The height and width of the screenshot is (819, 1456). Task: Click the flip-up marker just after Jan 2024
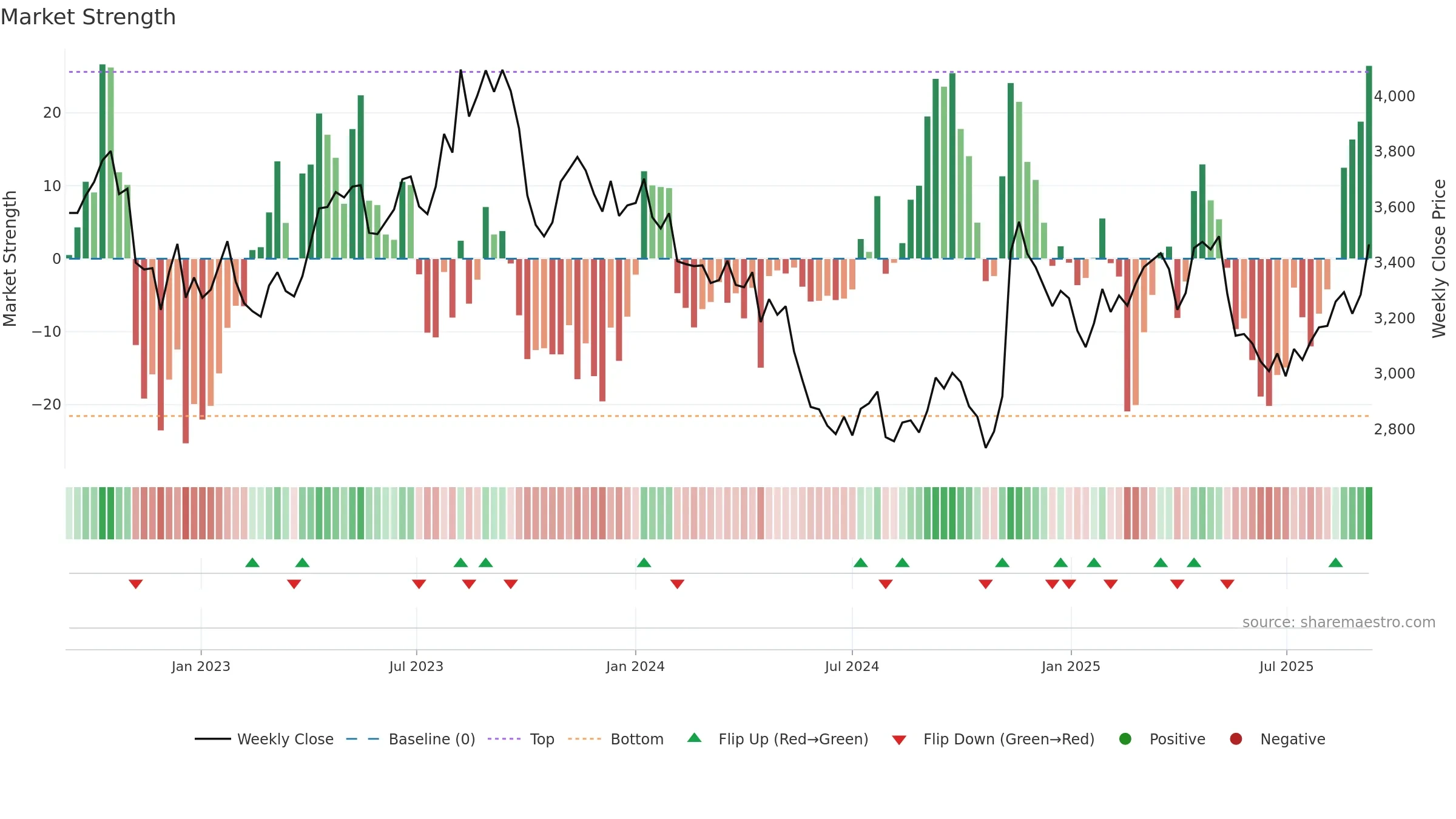tap(644, 562)
